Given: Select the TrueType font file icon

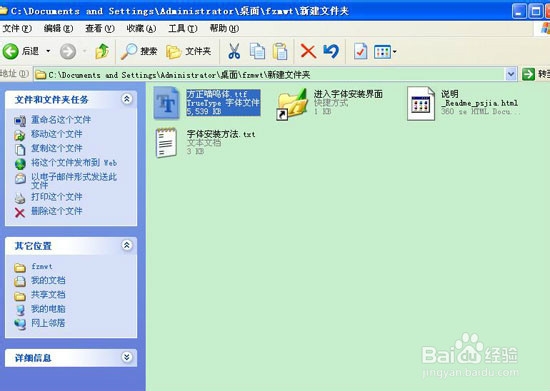Looking at the screenshot, I should tap(167, 103).
